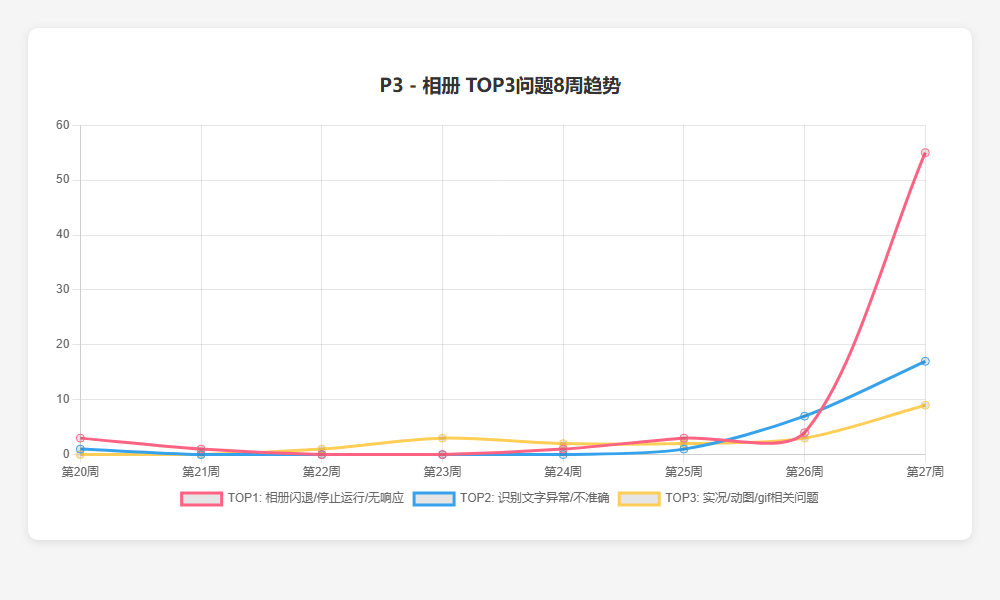Click the 第22周 x-axis label
The height and width of the screenshot is (600, 1000).
pyautogui.click(x=321, y=472)
